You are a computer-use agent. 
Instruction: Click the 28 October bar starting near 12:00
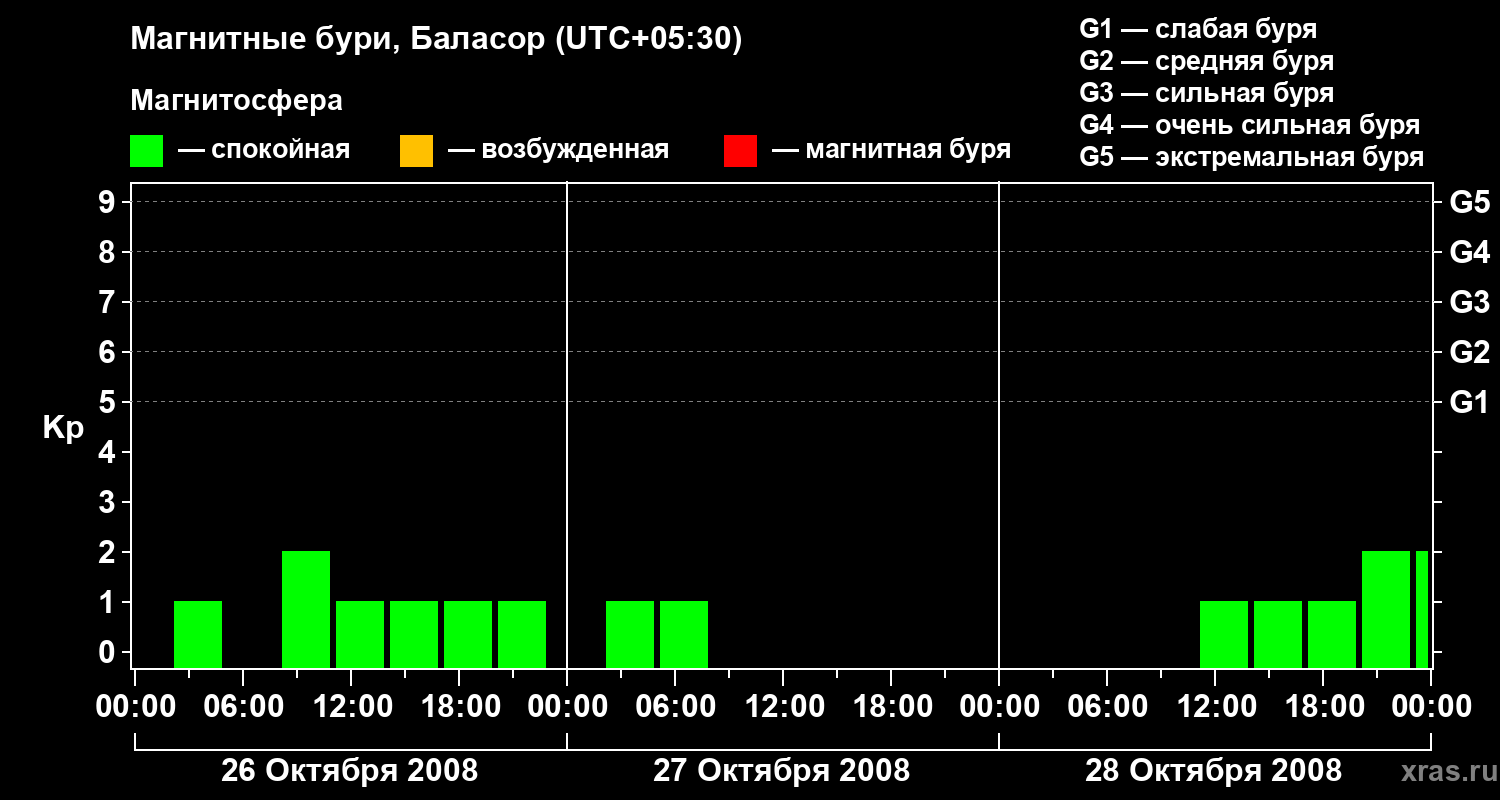(1224, 634)
